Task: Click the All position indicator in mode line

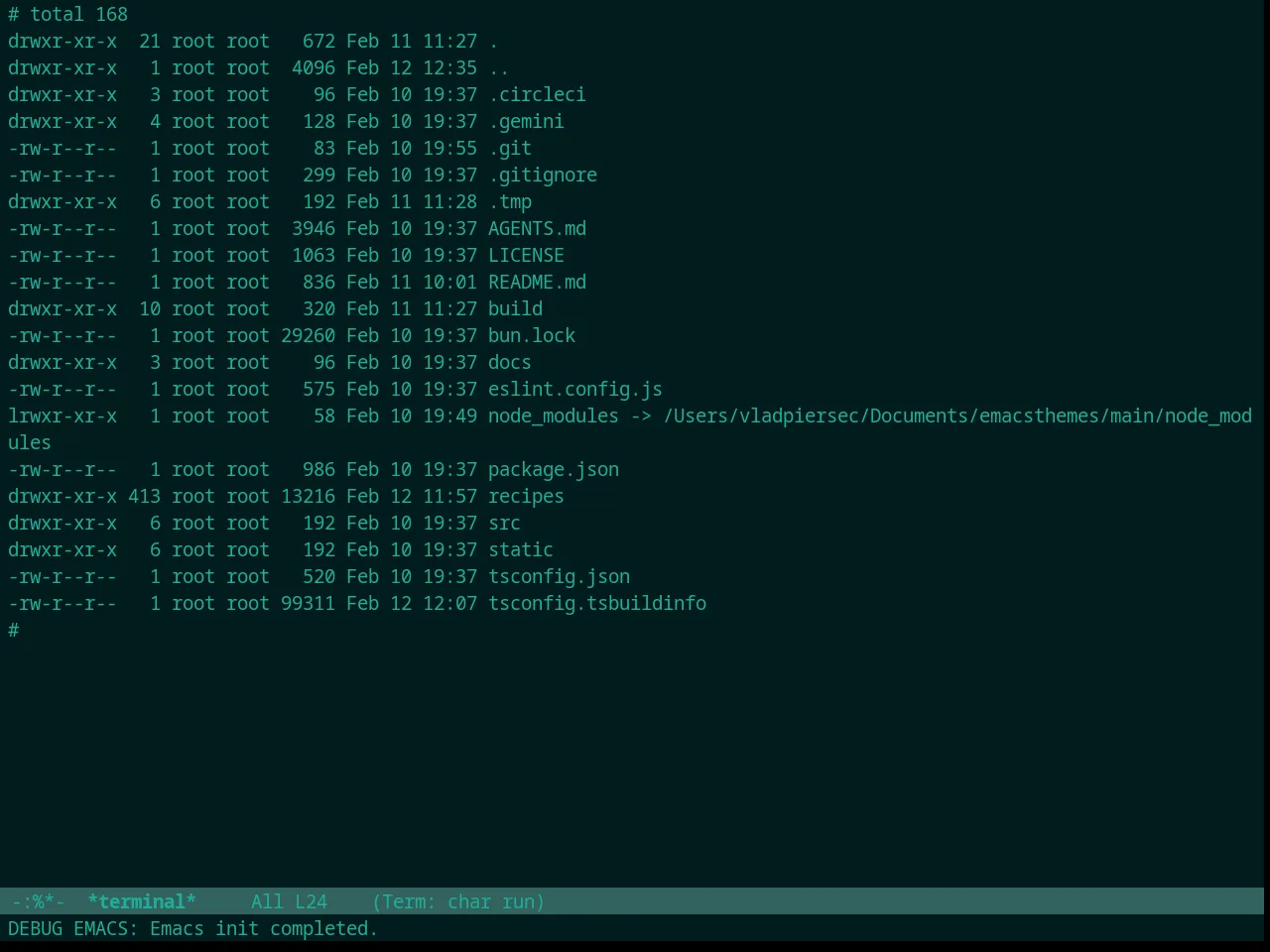Action: click(267, 901)
